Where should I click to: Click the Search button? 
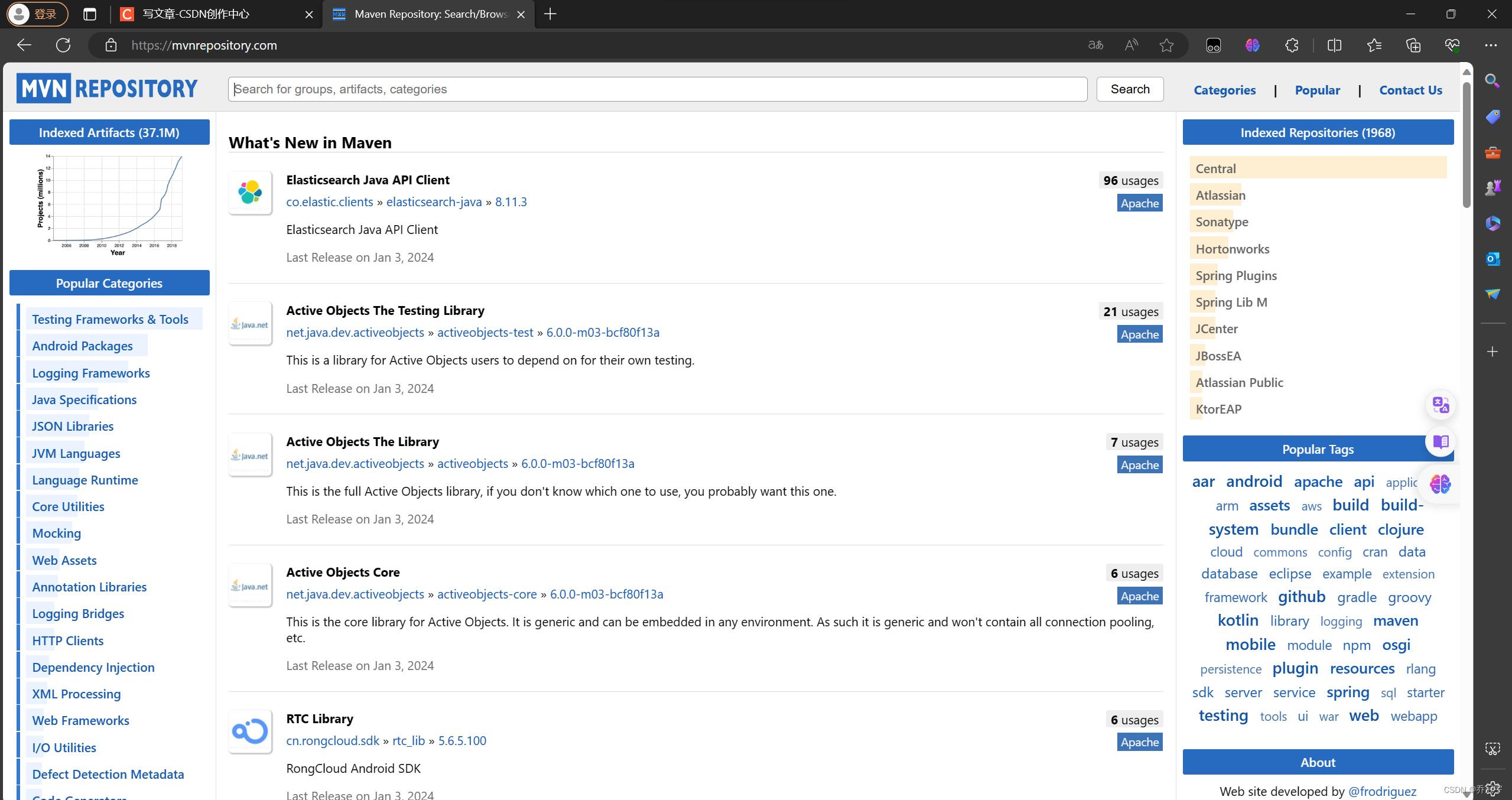(1130, 89)
